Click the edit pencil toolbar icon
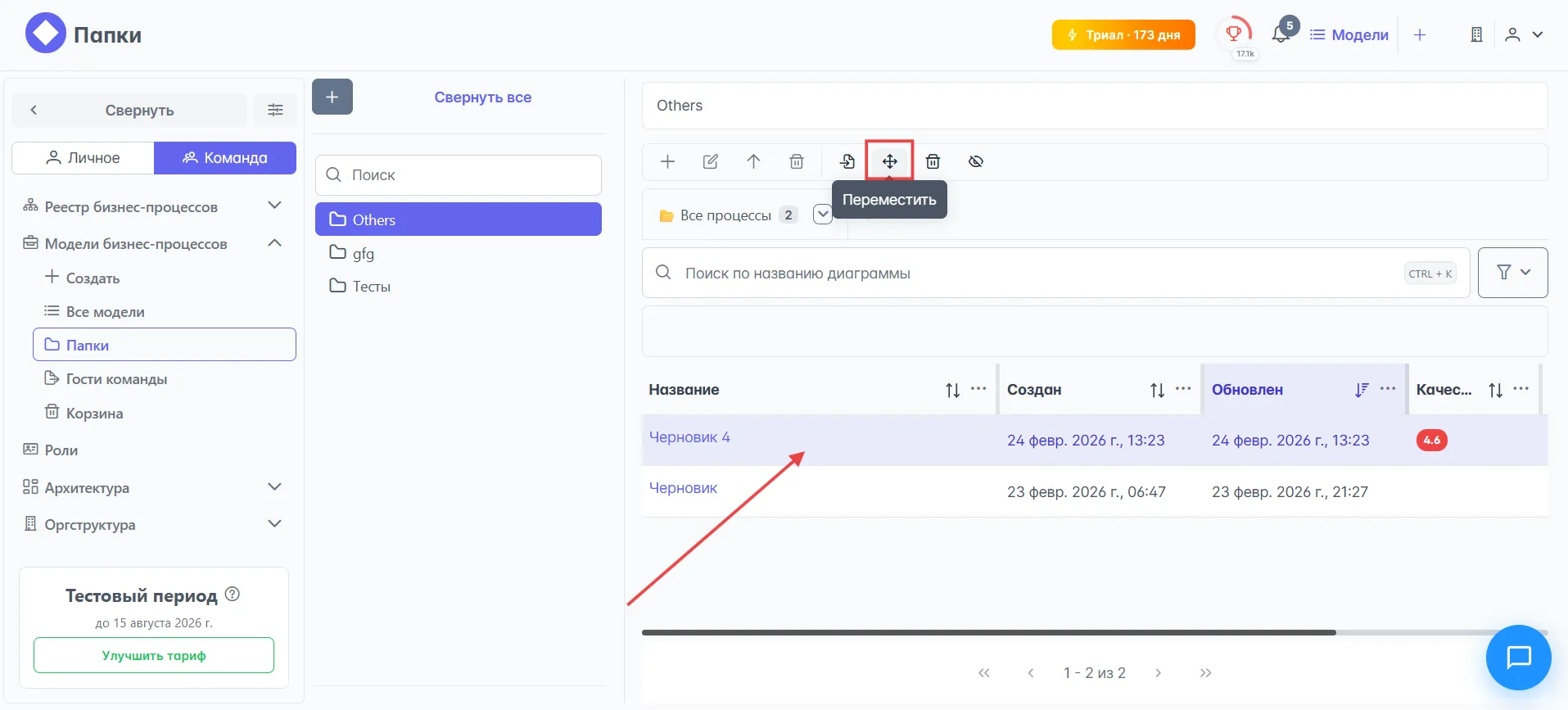Viewport: 1568px width, 710px height. (711, 161)
